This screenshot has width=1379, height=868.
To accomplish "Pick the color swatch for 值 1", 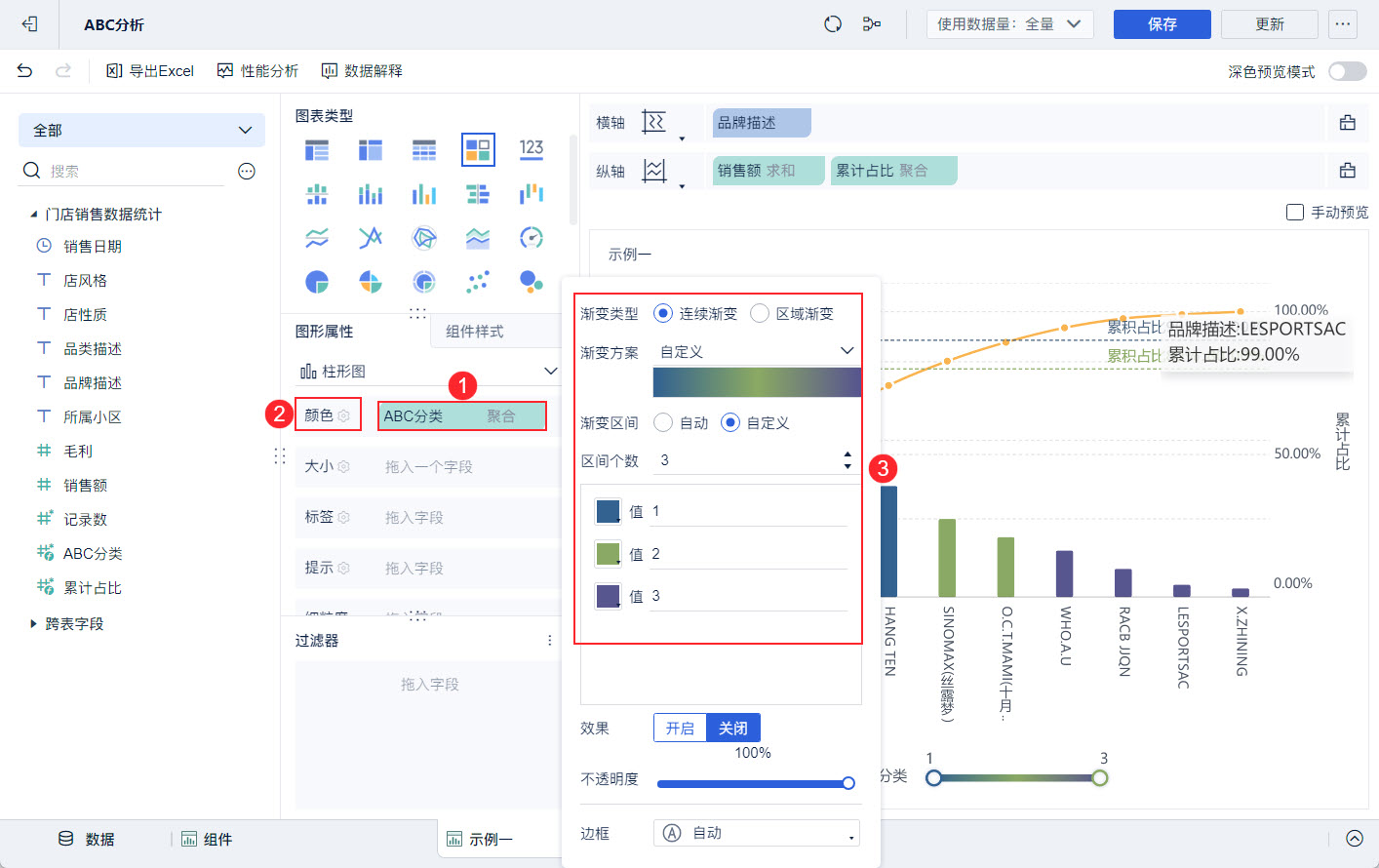I will tap(608, 511).
